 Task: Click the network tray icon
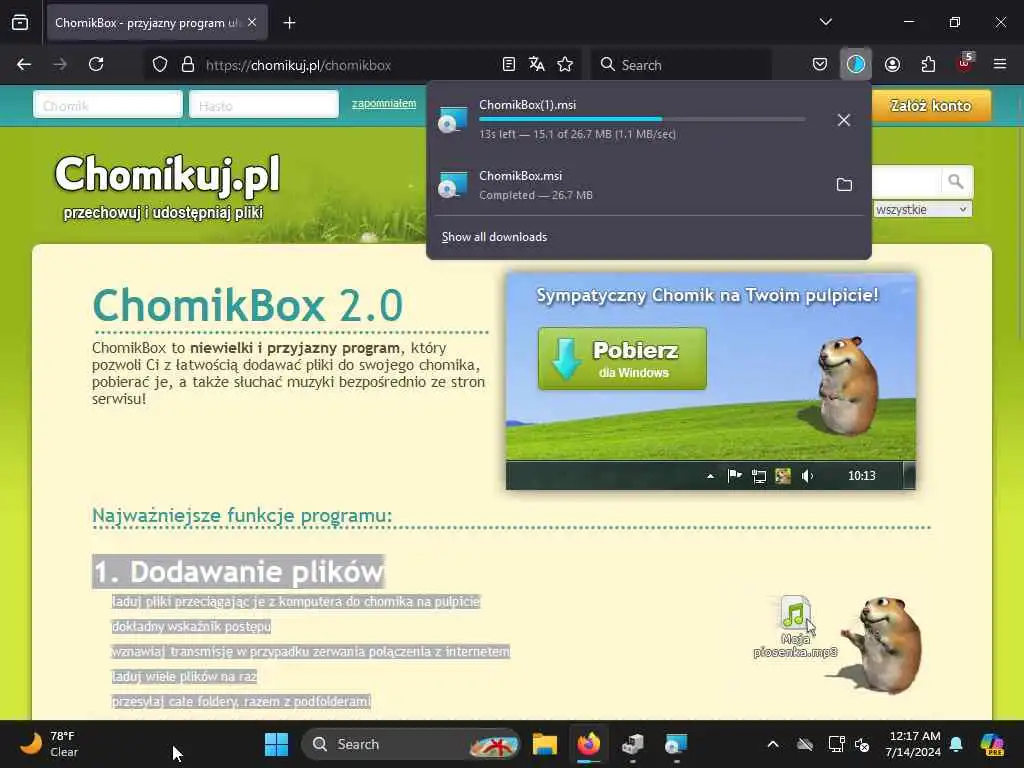pyautogui.click(x=836, y=744)
